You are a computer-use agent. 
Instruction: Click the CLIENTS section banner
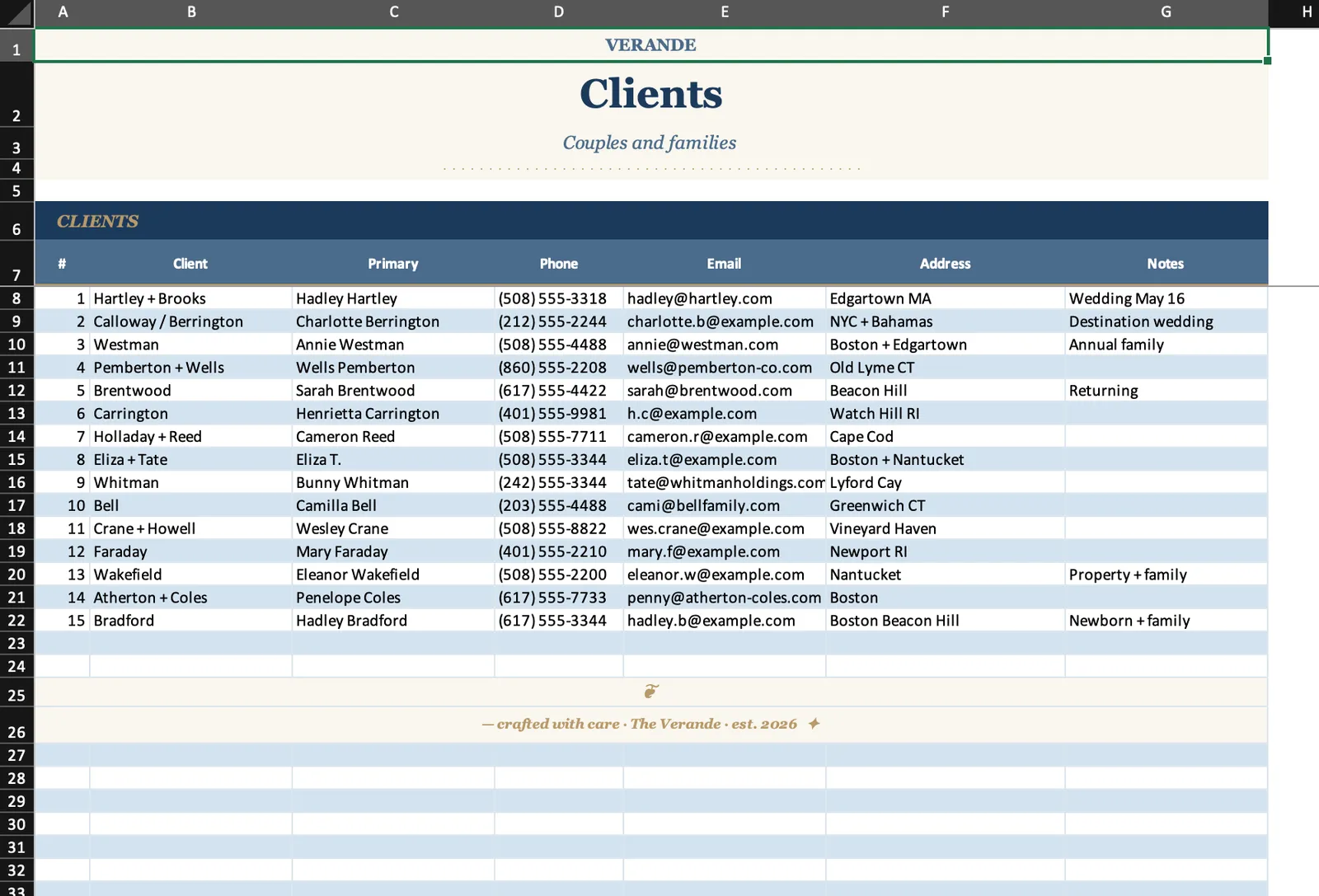click(x=651, y=221)
